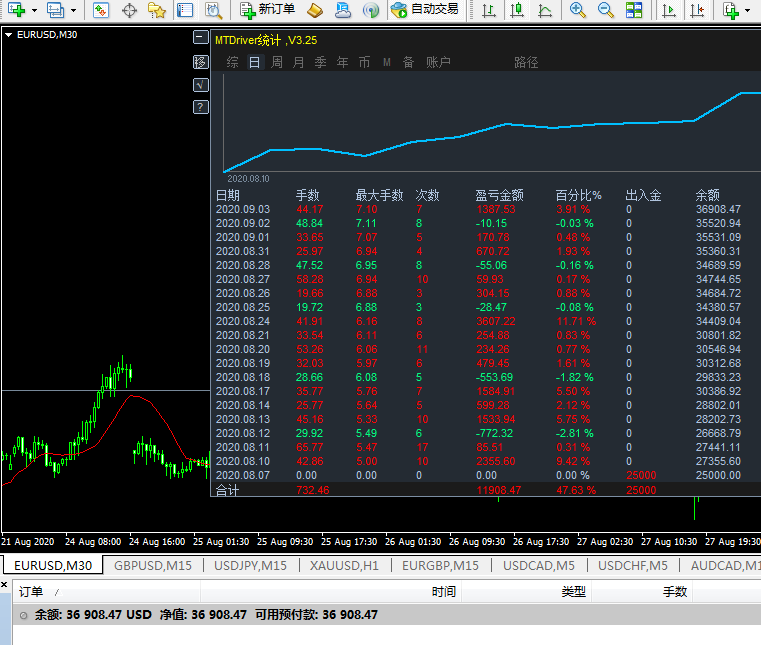Toggle the Data Window crosshair icon
Image resolution: width=761 pixels, height=645 pixels.
[129, 10]
